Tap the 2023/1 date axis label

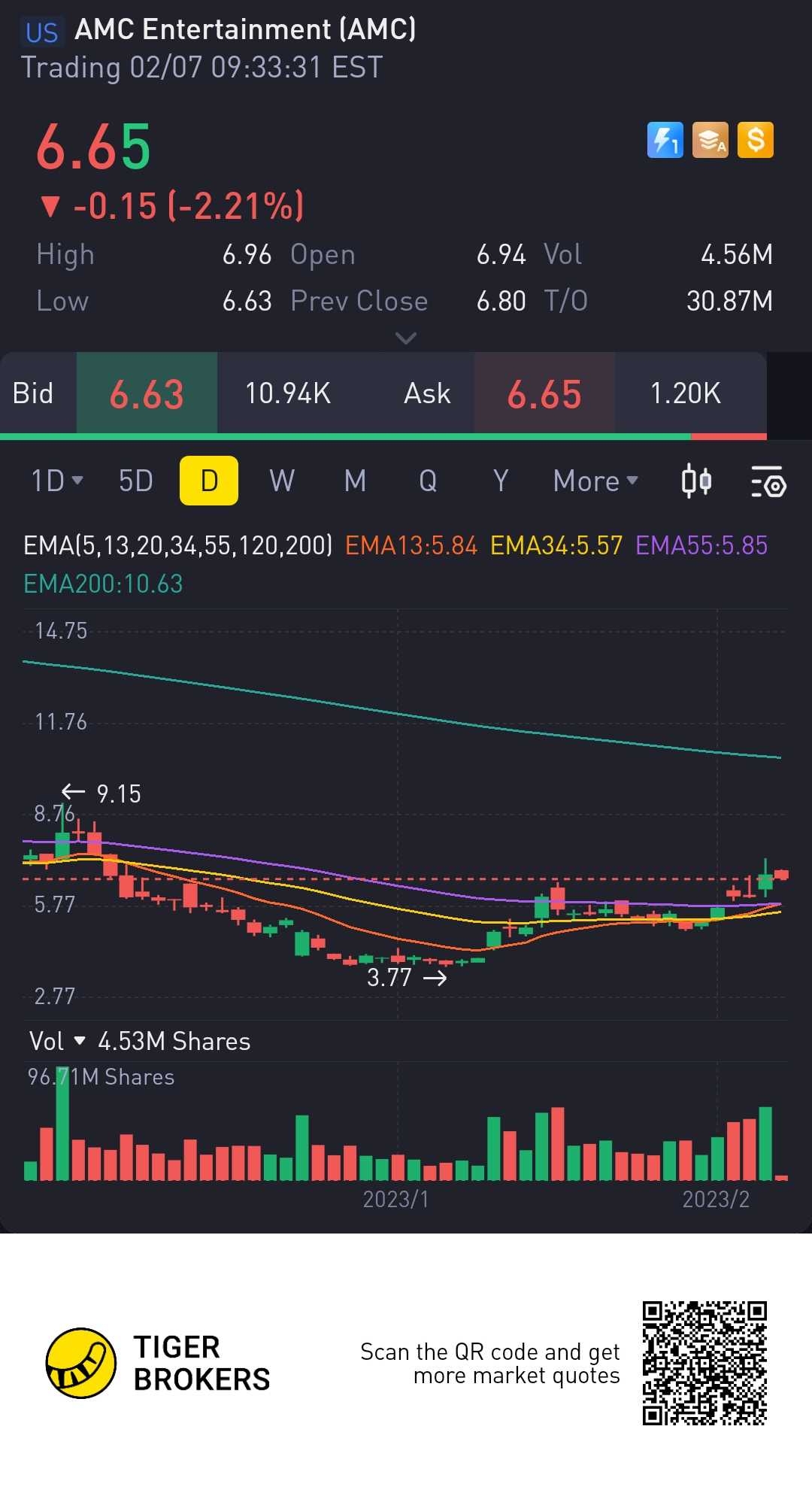(x=395, y=1199)
